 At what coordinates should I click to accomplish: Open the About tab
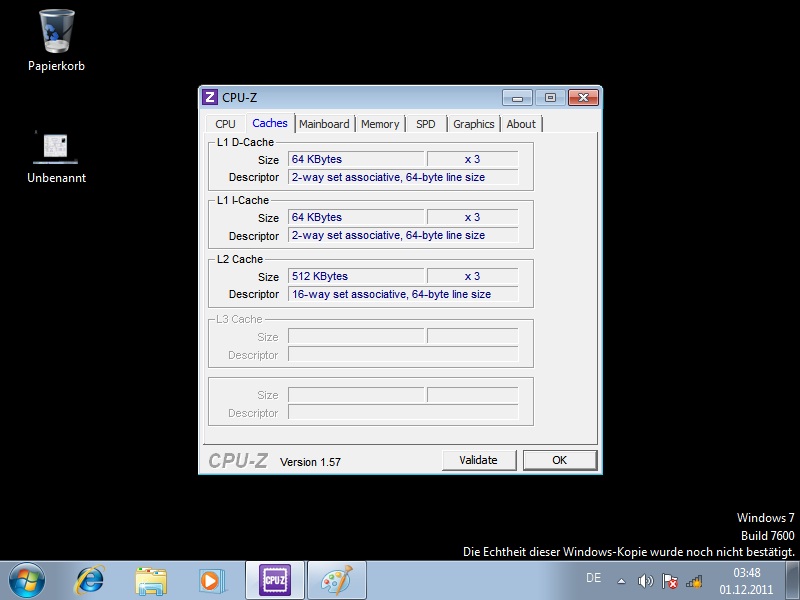click(521, 124)
